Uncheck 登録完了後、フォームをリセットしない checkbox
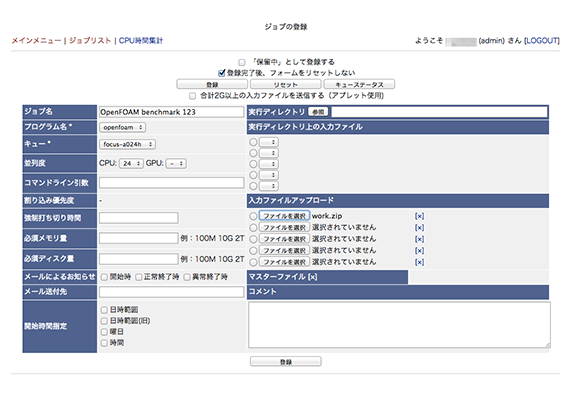This screenshot has height=396, width=570. (x=221, y=73)
